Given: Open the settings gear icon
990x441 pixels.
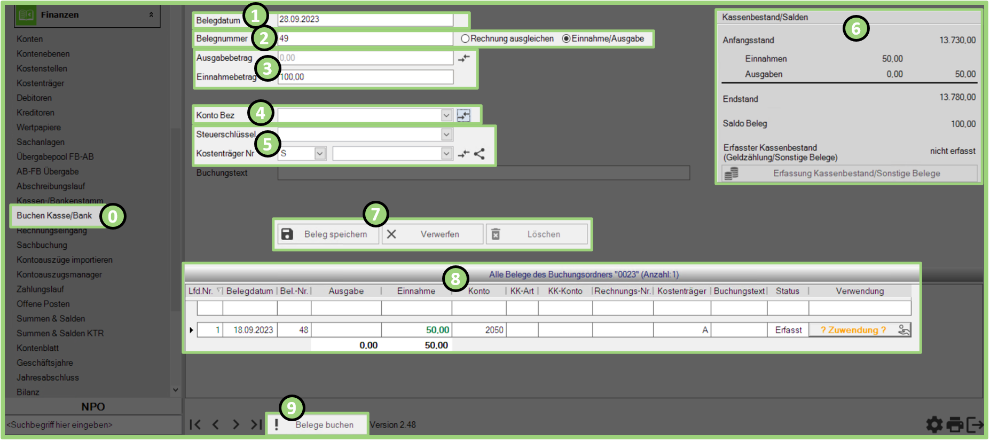Looking at the screenshot, I should pos(934,425).
